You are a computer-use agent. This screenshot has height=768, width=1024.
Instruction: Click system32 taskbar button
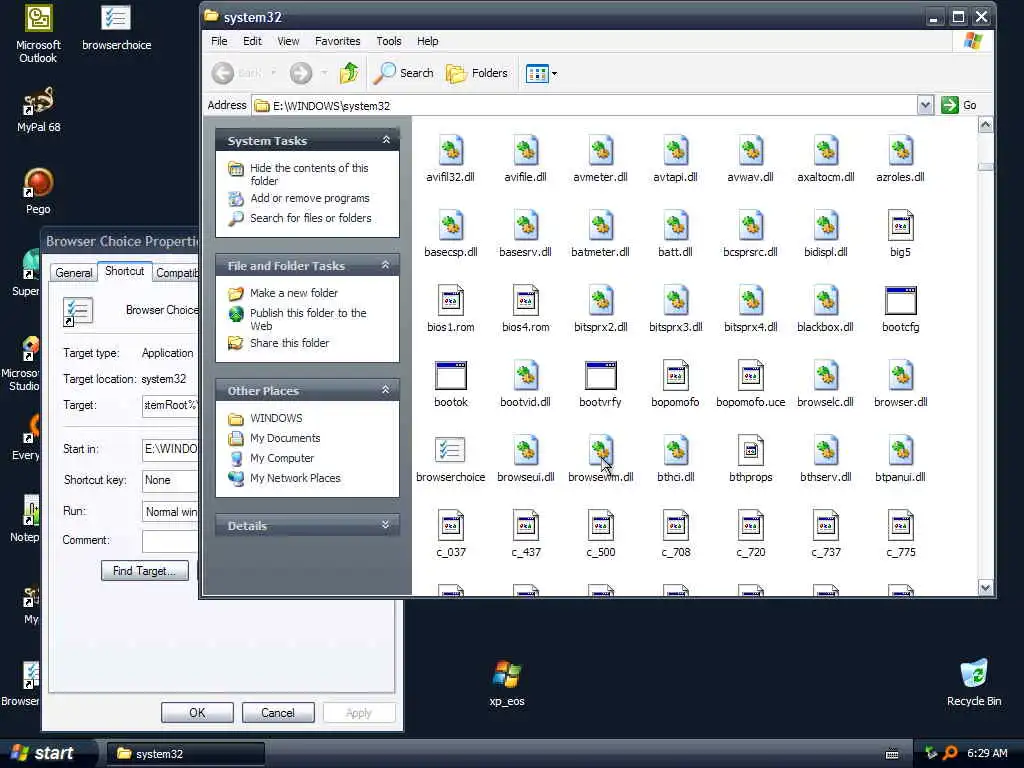pos(186,754)
